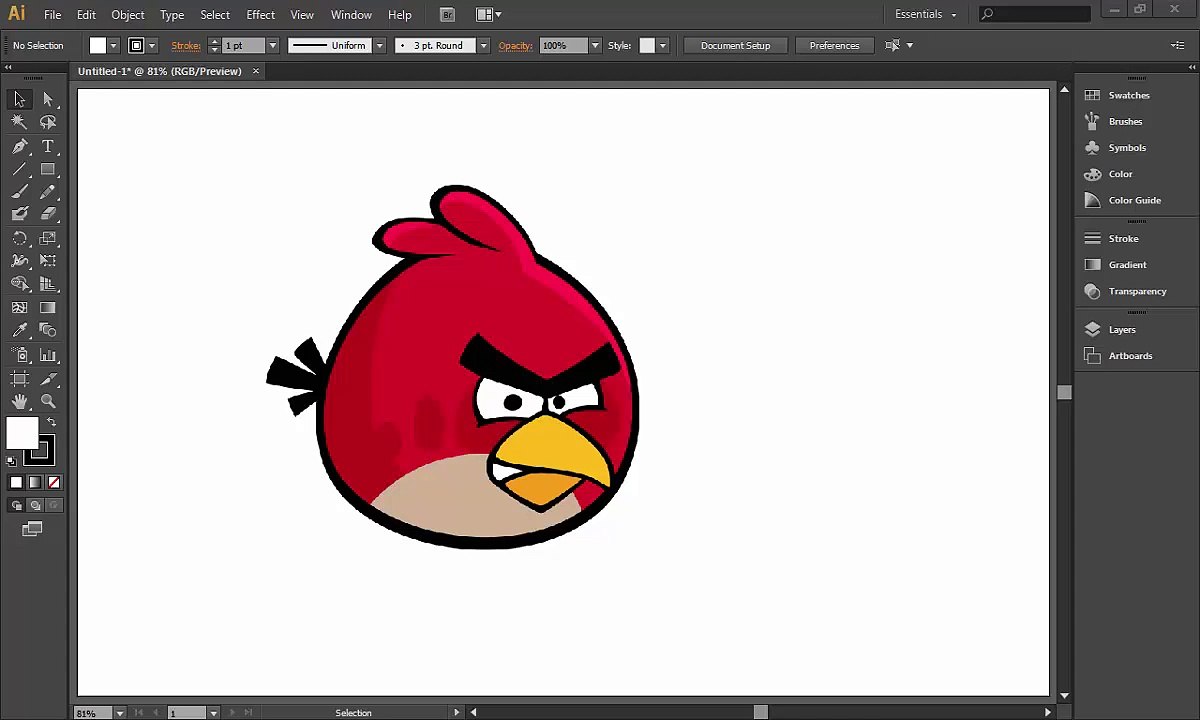The height and width of the screenshot is (720, 1200).
Task: Select the Symbol Sprayer tool
Action: pyautogui.click(x=19, y=355)
